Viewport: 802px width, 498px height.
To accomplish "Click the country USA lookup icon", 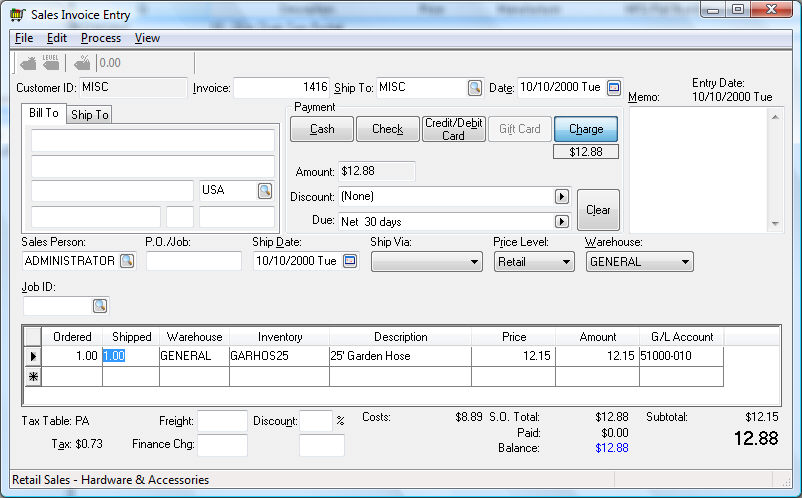I will [x=265, y=190].
